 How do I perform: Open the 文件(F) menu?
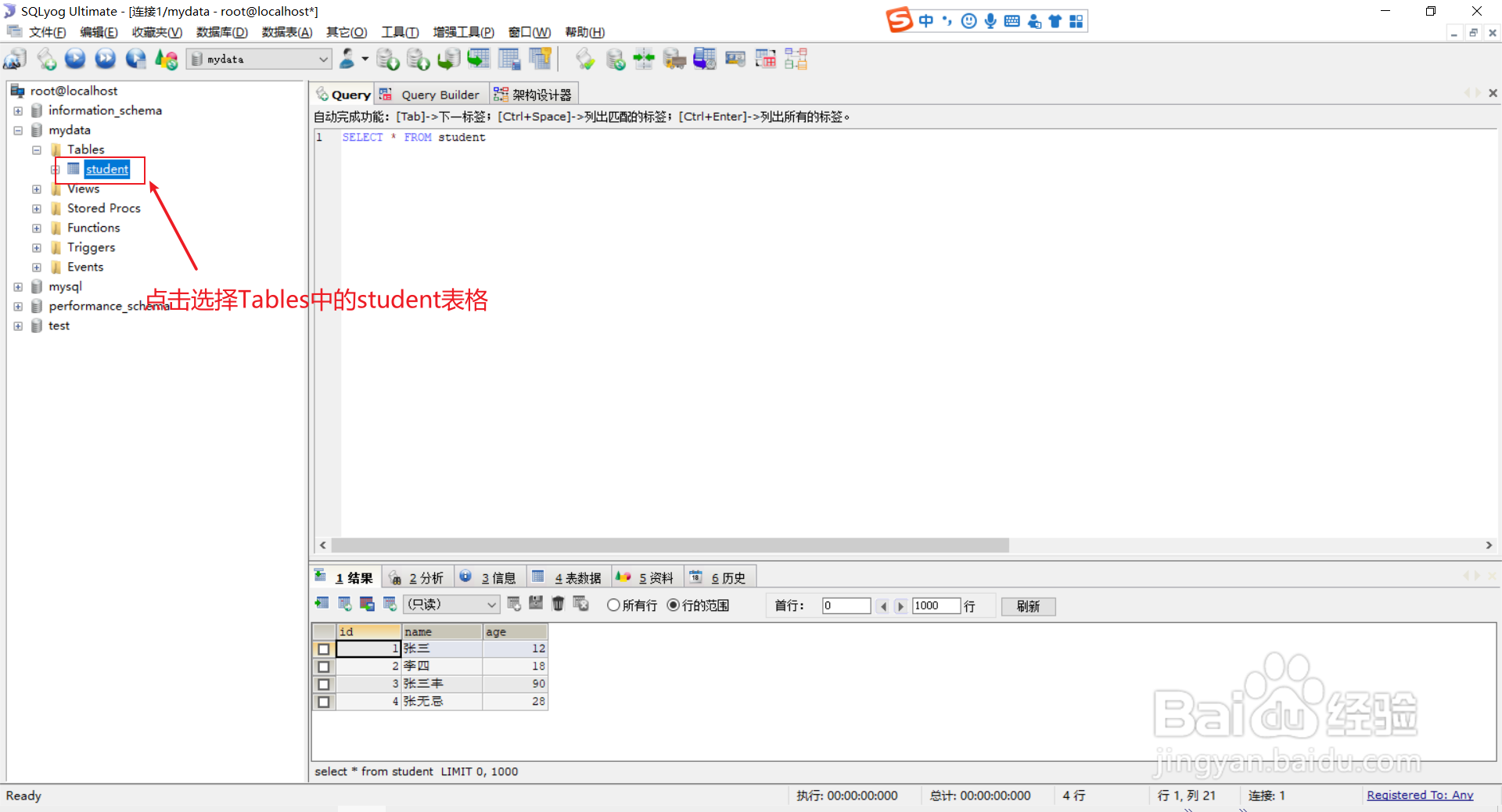point(47,32)
